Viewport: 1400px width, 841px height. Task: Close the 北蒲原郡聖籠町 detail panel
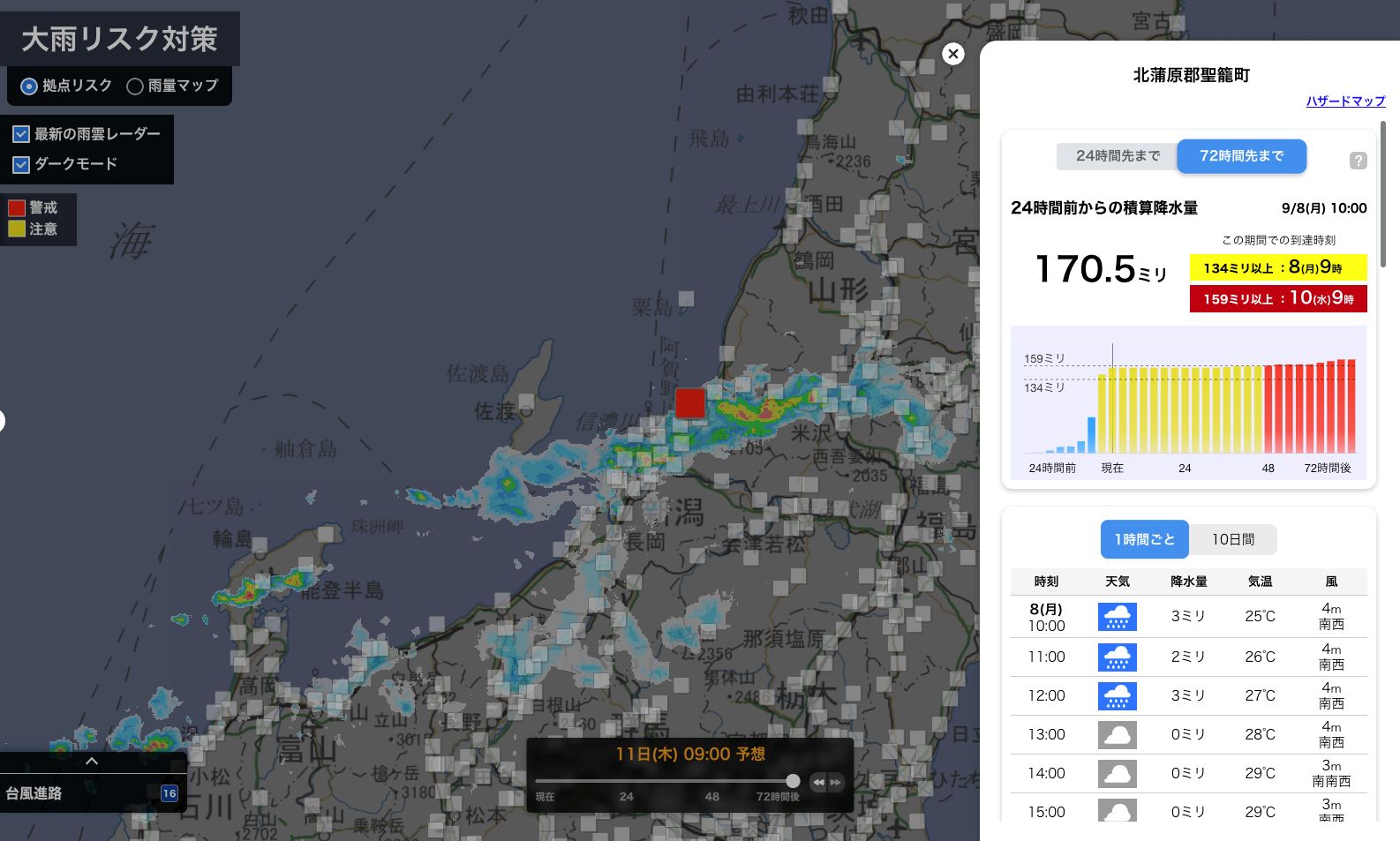click(953, 54)
